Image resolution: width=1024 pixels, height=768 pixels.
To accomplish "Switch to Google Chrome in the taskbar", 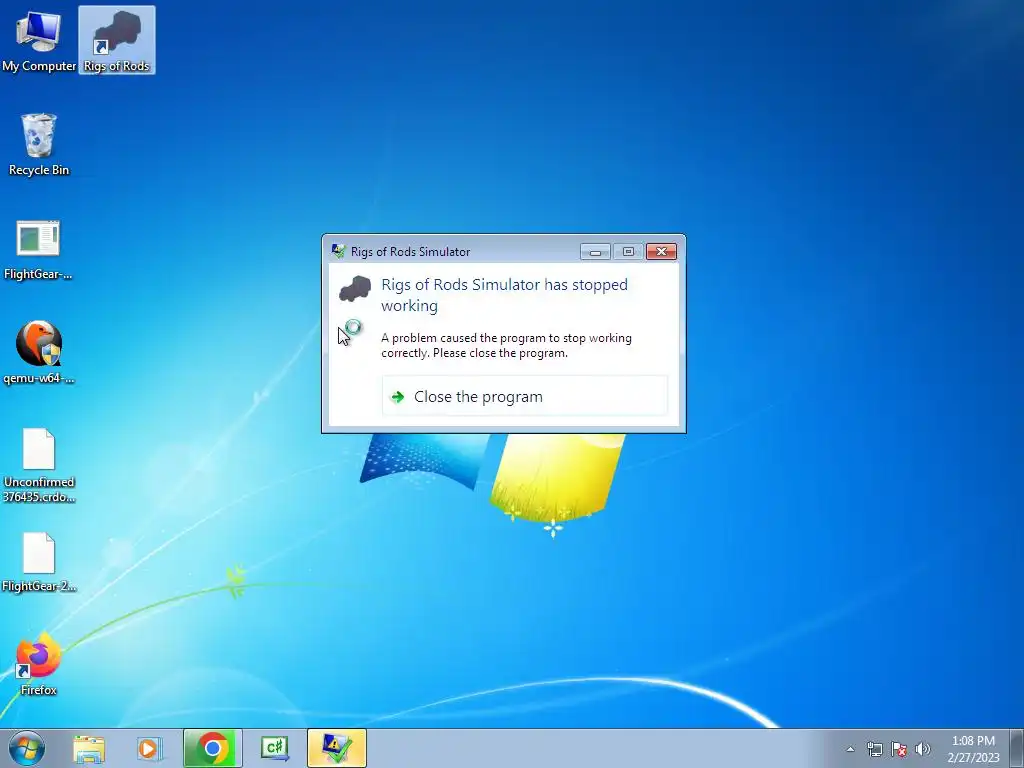I will tap(213, 748).
